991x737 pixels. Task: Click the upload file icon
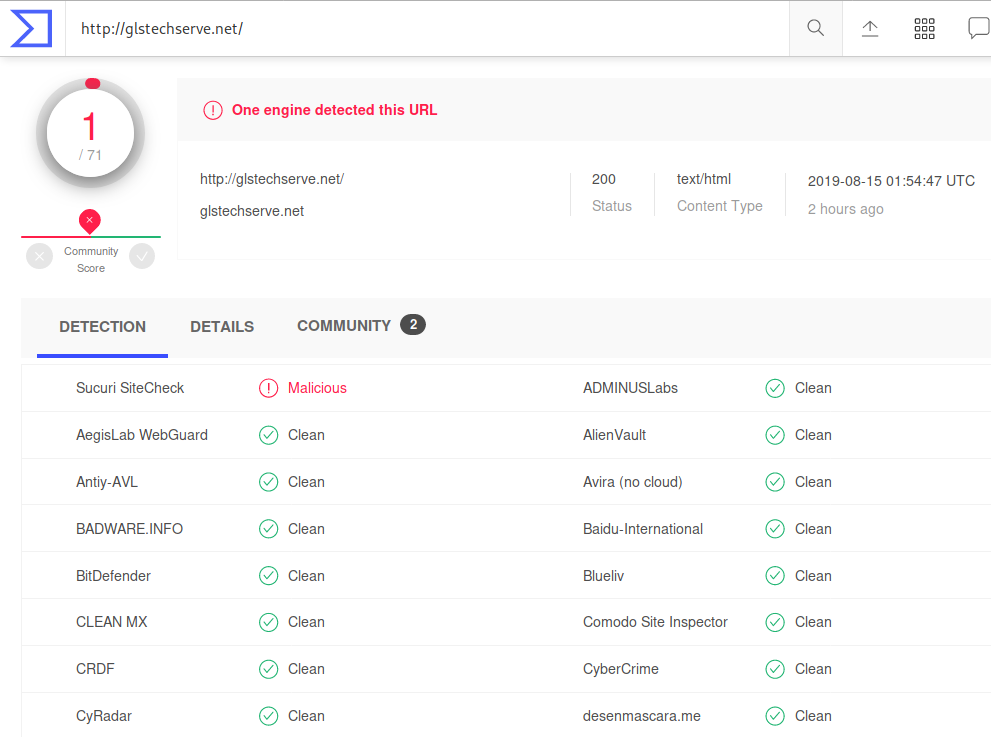(x=870, y=28)
